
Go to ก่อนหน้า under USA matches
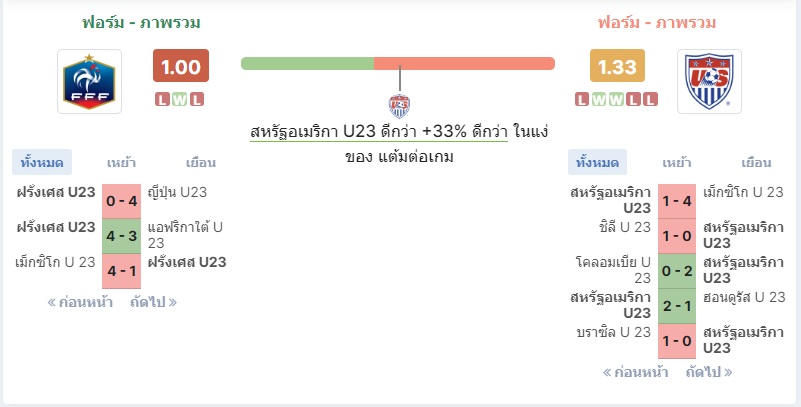635,372
